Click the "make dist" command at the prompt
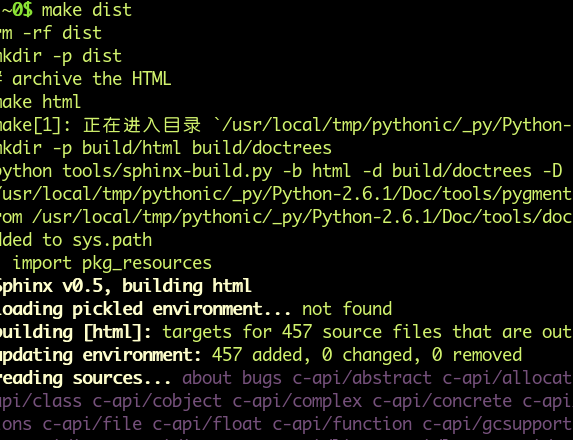Screen dimensions: 573x440 87,10
